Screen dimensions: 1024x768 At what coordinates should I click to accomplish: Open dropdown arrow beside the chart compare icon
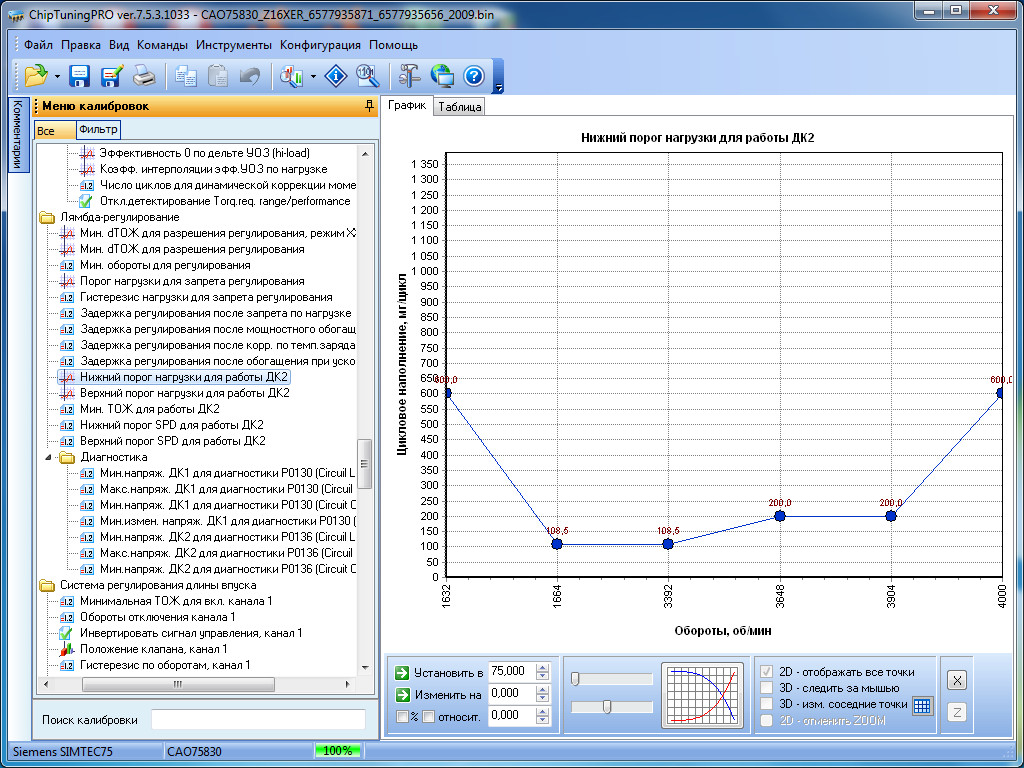coord(314,77)
